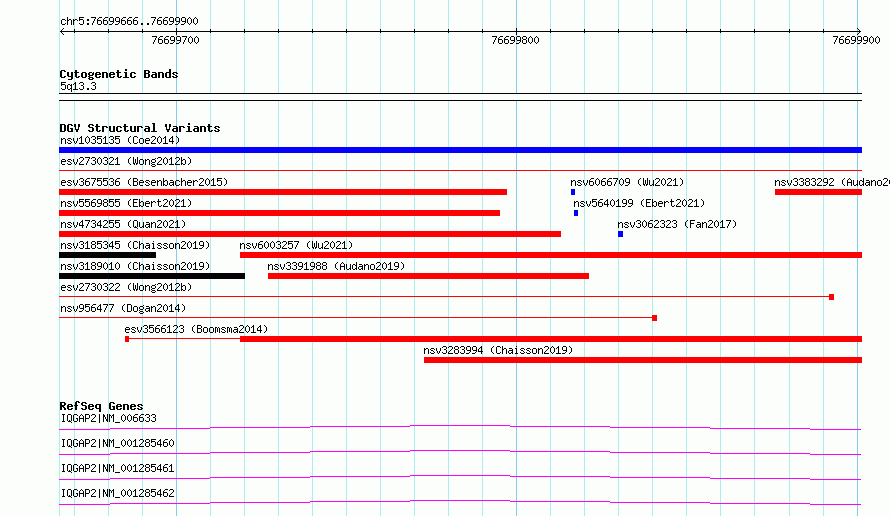Select the 5q13.3 band label
890x516 pixels.
coord(78,86)
